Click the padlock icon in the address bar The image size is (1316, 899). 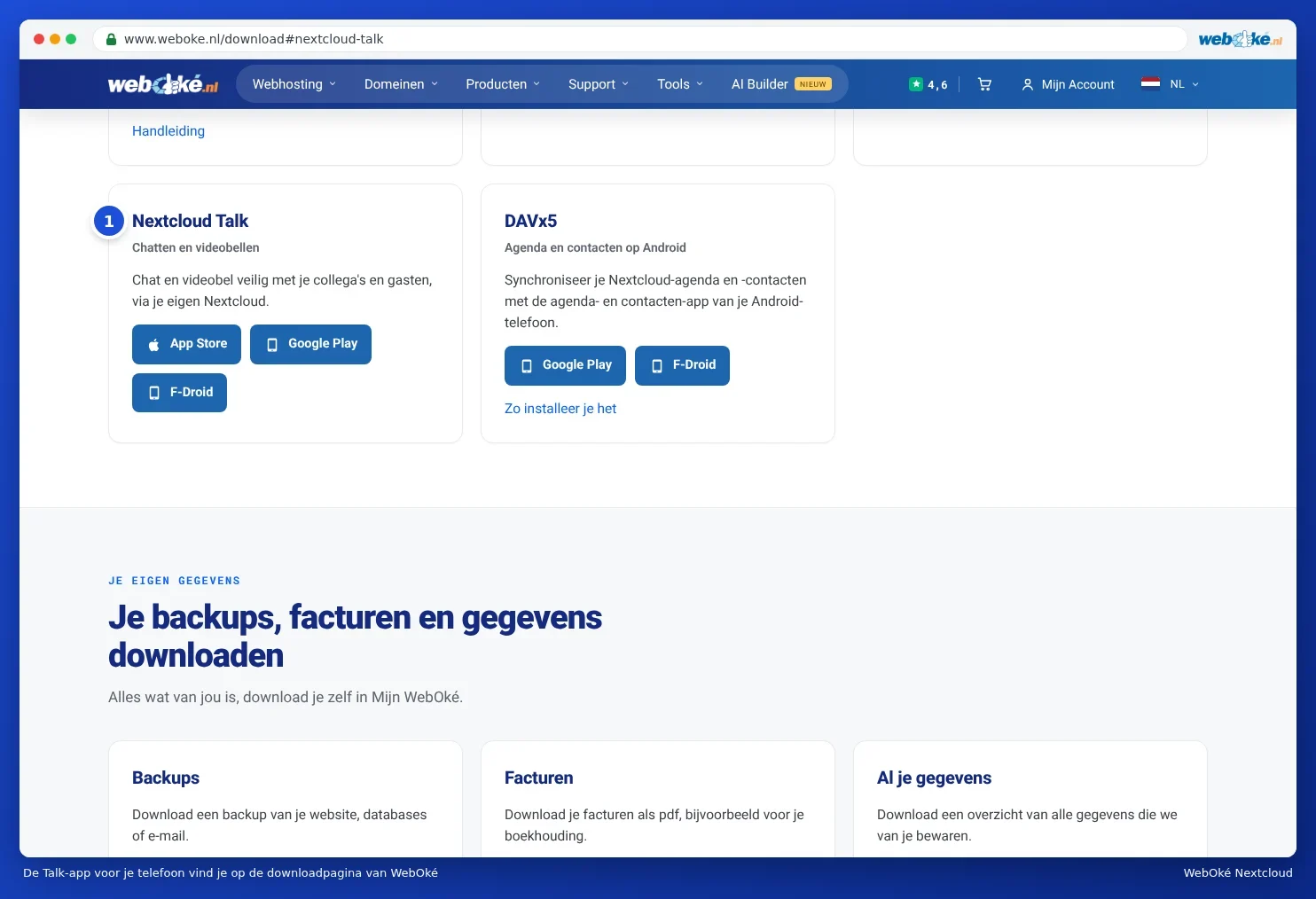(111, 39)
